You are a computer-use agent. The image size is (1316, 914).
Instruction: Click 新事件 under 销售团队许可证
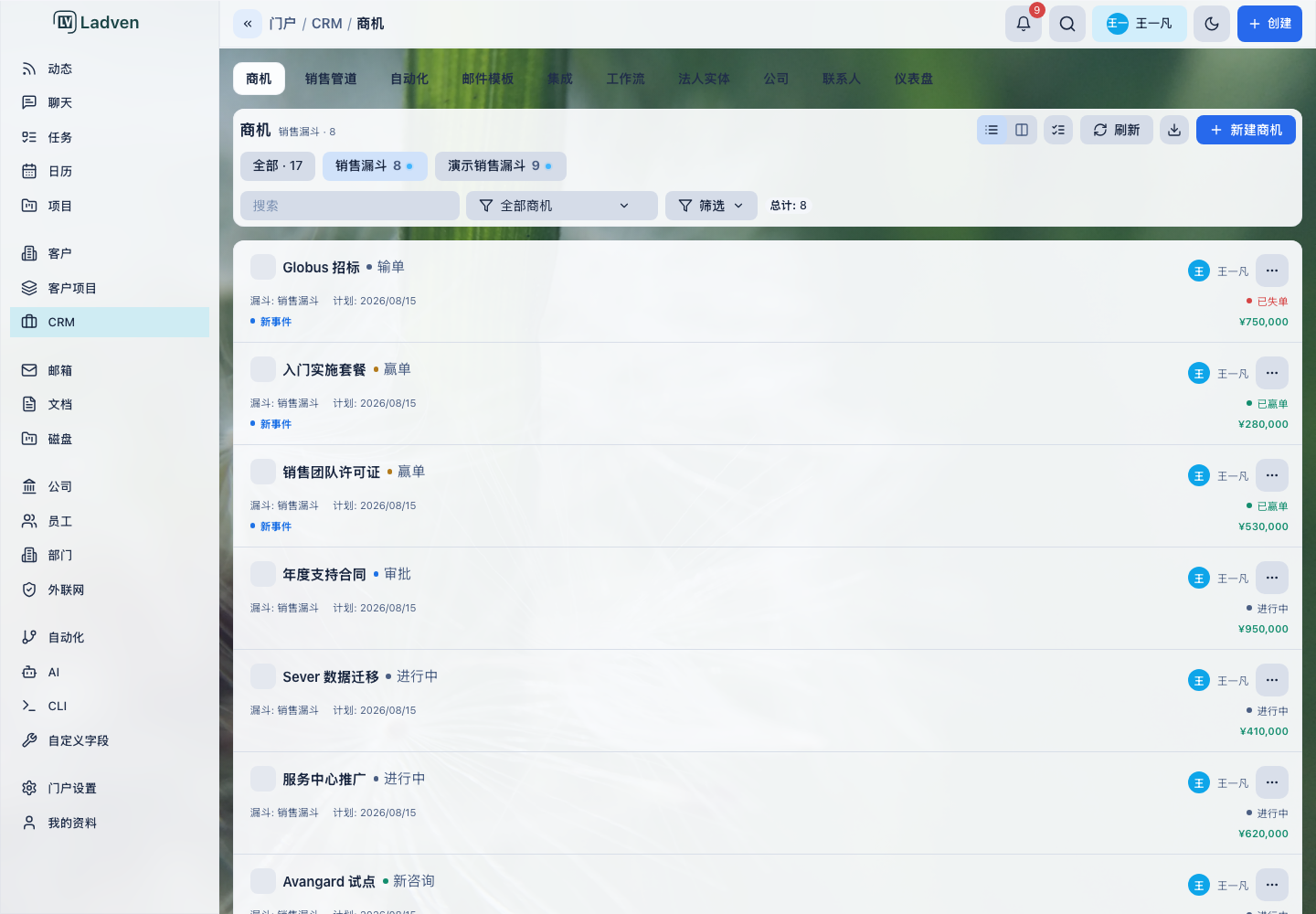click(x=276, y=526)
